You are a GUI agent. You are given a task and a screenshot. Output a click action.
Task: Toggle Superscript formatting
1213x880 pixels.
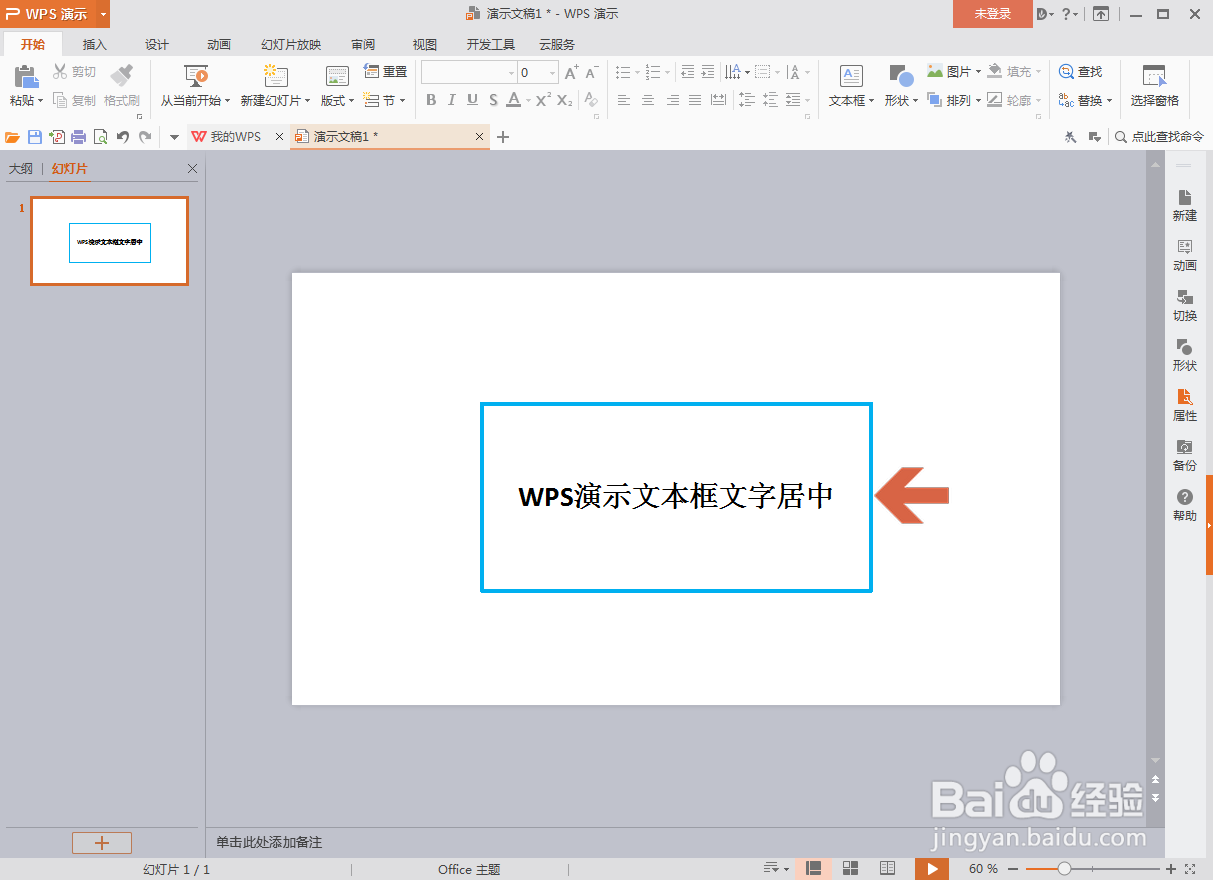pos(543,100)
